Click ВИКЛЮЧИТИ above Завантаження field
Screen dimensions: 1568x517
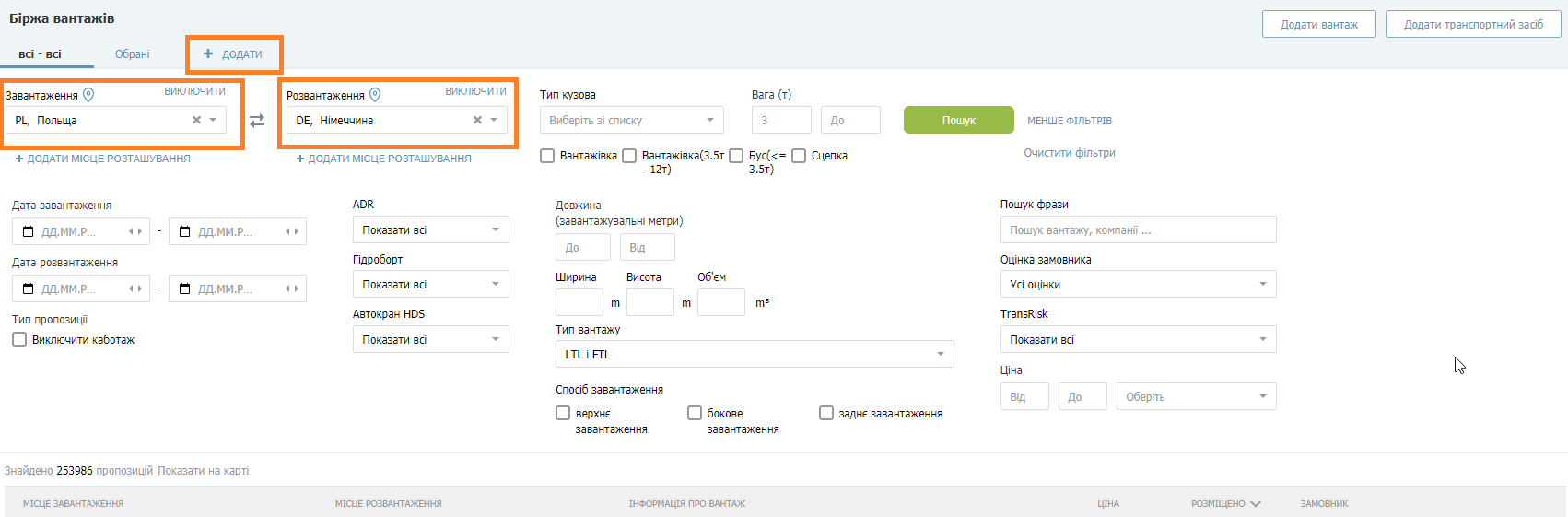click(194, 91)
